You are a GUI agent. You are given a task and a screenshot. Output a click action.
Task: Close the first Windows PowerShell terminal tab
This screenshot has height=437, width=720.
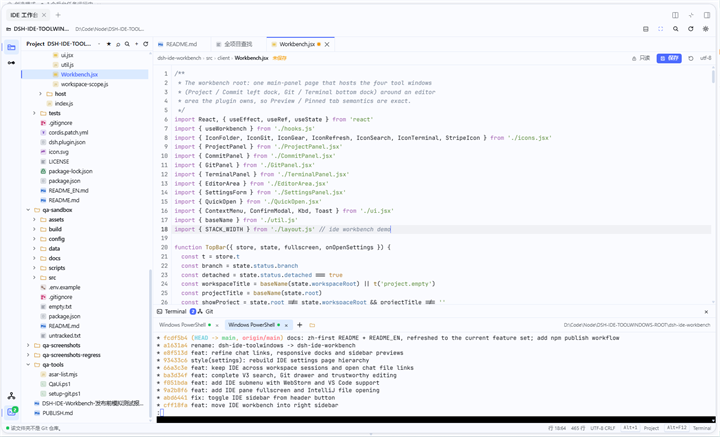coord(217,325)
